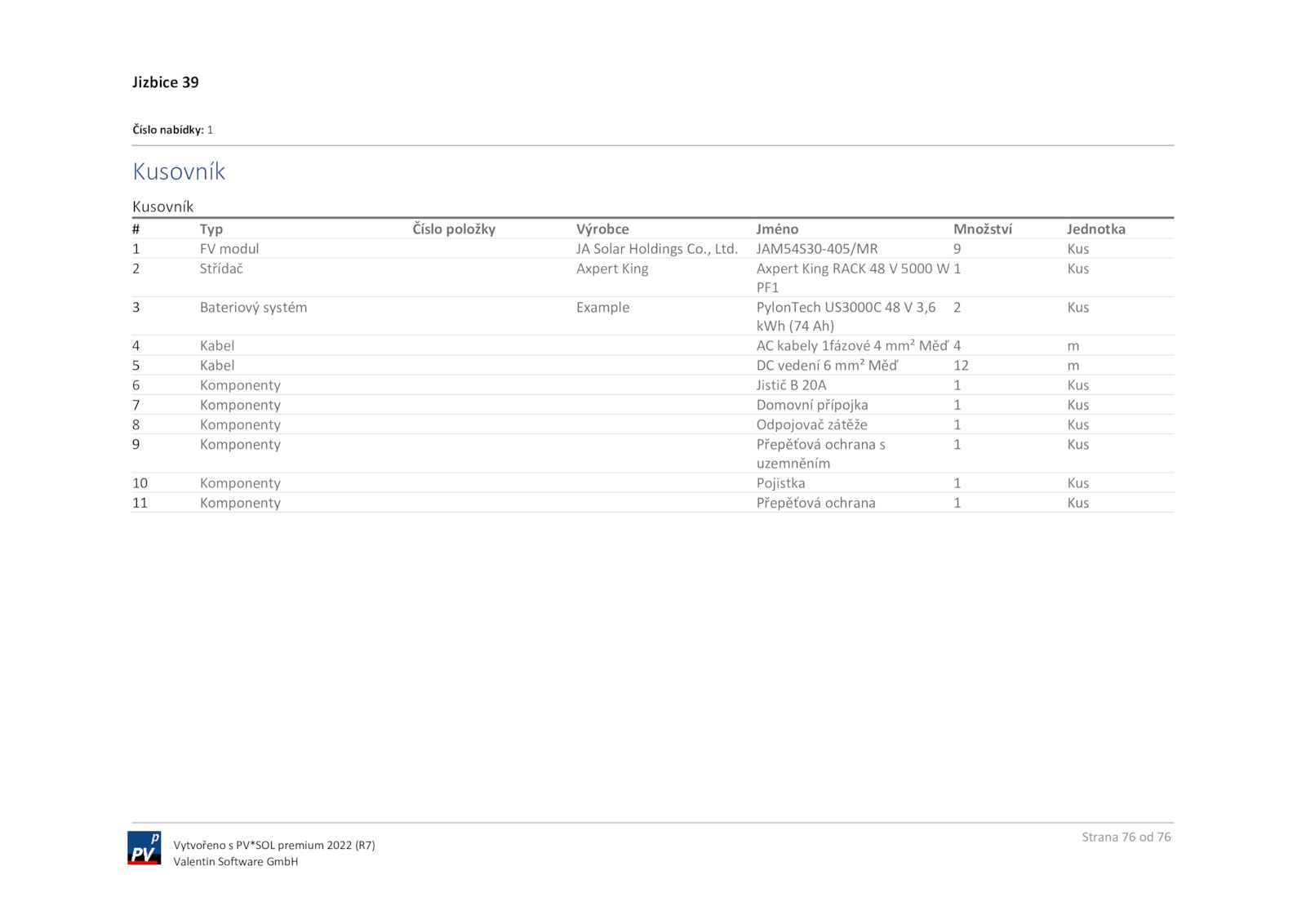
Task: Click the Výrobce column header
Action: [602, 229]
